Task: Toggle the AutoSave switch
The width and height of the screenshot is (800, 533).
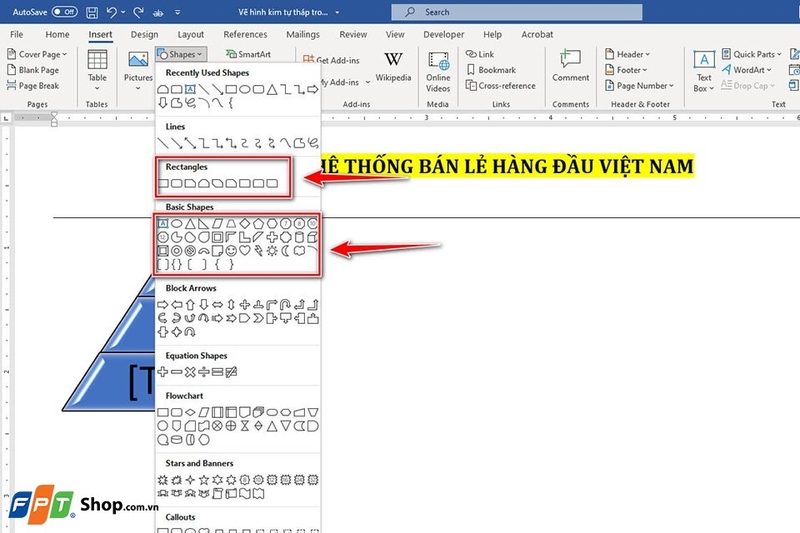Action: tap(65, 11)
